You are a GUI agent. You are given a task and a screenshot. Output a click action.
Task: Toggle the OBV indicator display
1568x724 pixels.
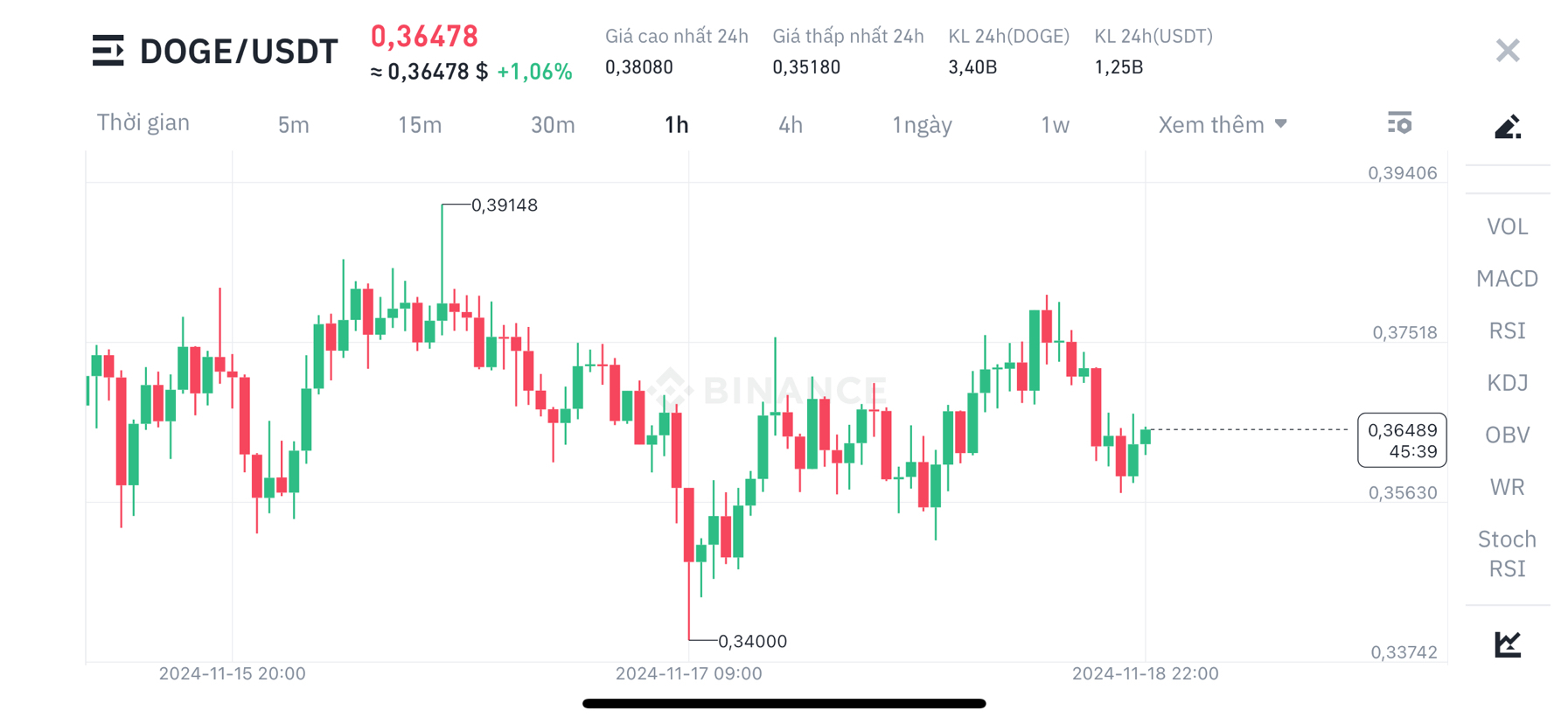click(x=1507, y=435)
